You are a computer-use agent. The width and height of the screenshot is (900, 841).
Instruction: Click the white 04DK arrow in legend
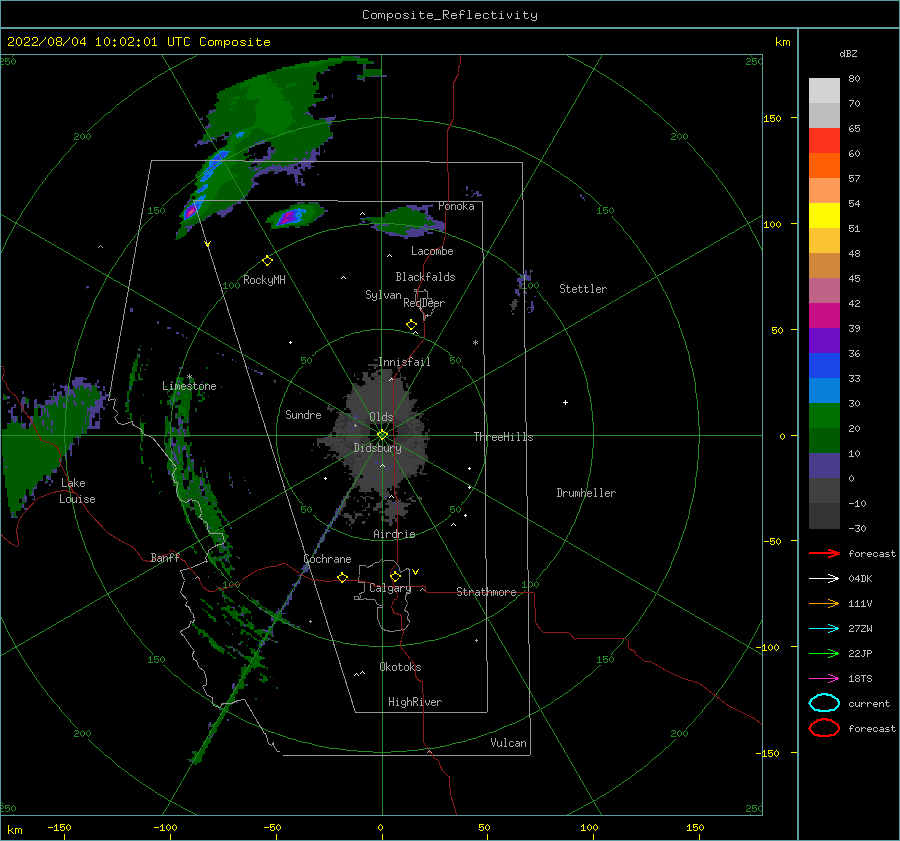coord(824,578)
